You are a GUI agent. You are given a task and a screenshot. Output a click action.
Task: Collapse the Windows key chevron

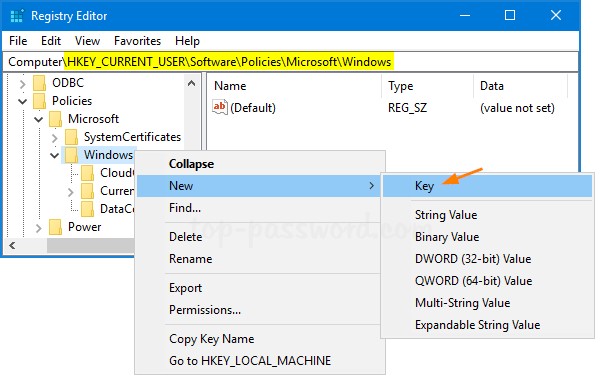(x=55, y=155)
